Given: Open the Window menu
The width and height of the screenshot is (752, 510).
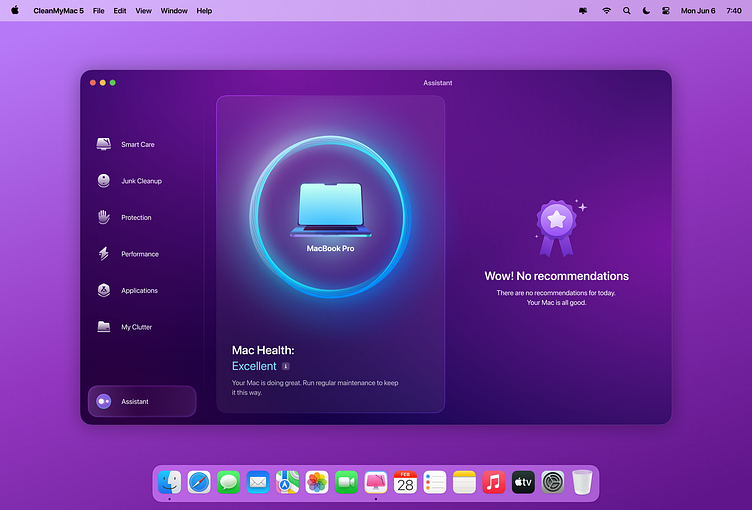Looking at the screenshot, I should click(174, 10).
